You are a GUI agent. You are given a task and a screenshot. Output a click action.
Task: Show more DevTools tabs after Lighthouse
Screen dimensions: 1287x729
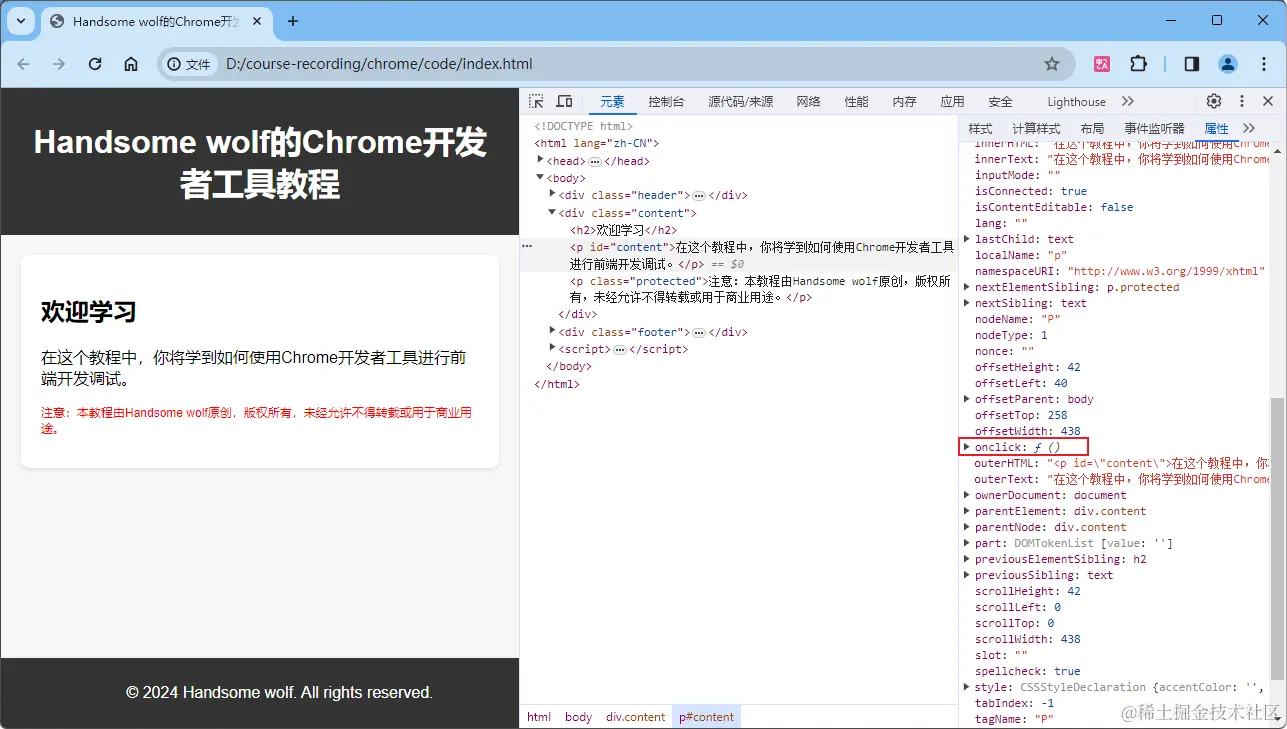pos(1128,101)
